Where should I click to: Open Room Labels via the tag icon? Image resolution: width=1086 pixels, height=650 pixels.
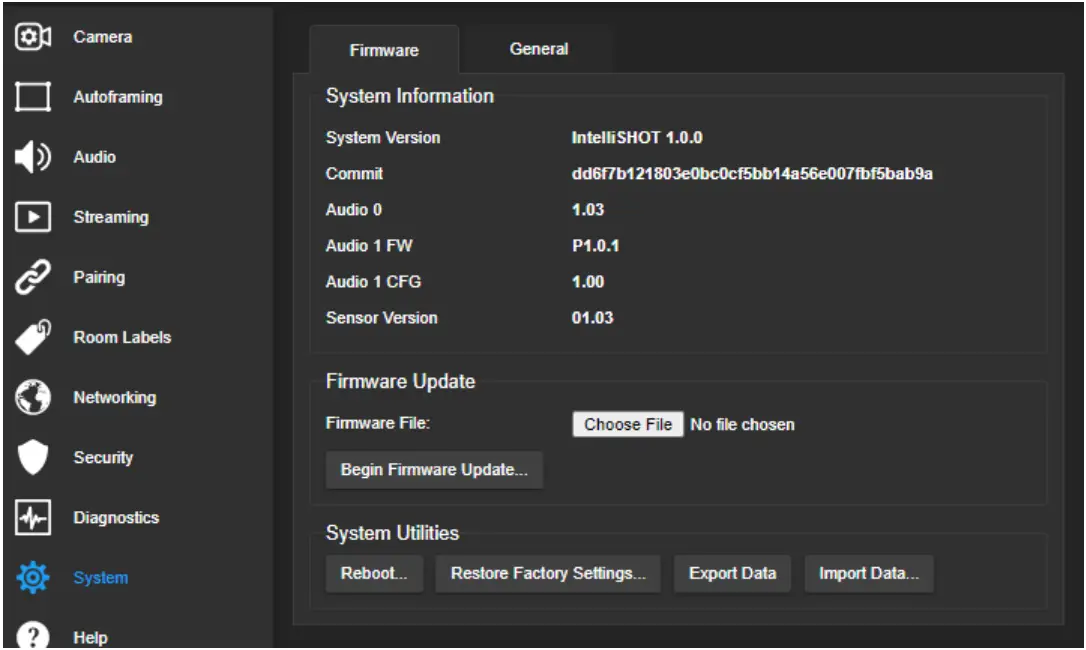33,337
